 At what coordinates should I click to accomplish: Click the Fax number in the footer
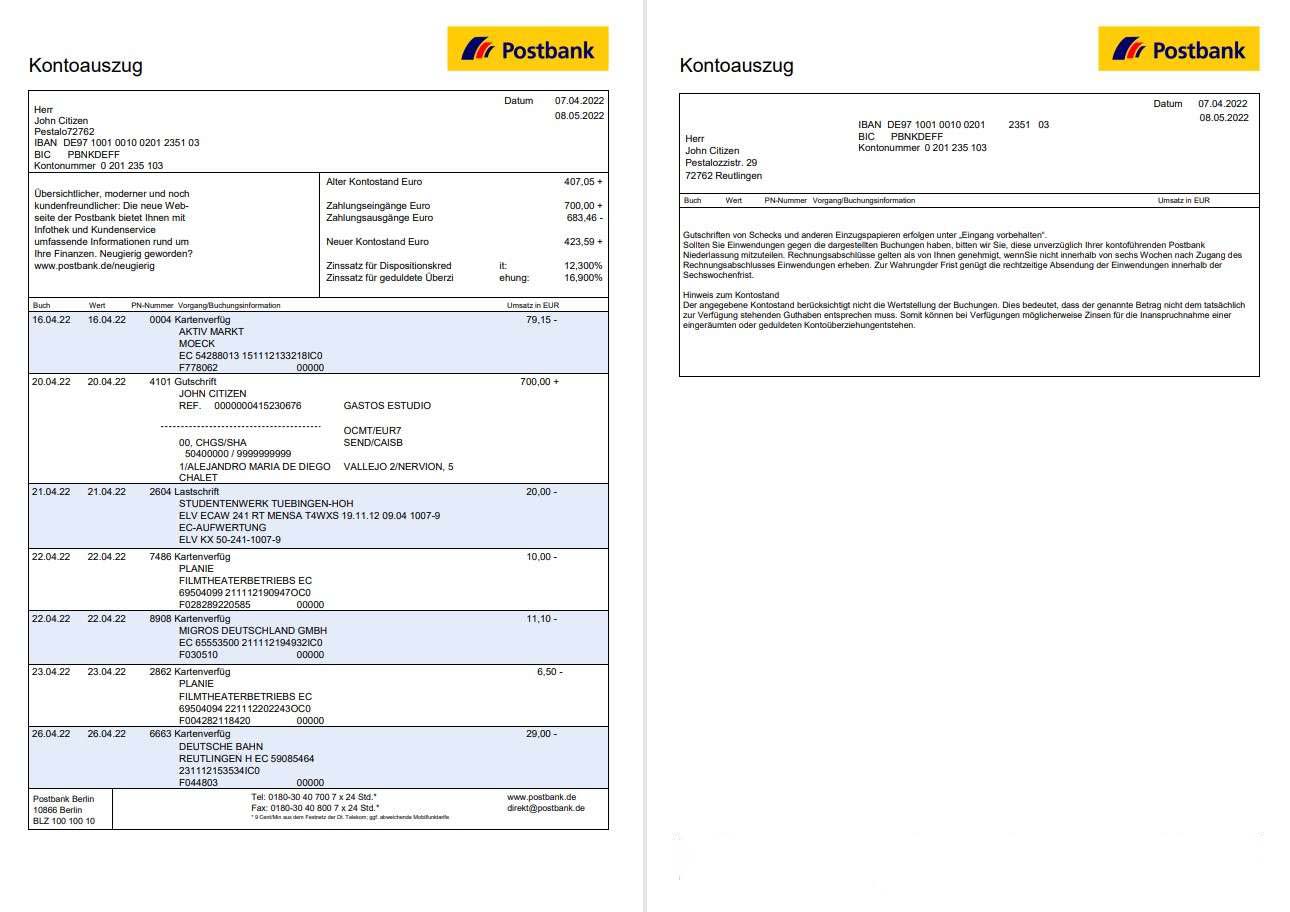pyautogui.click(x=314, y=808)
